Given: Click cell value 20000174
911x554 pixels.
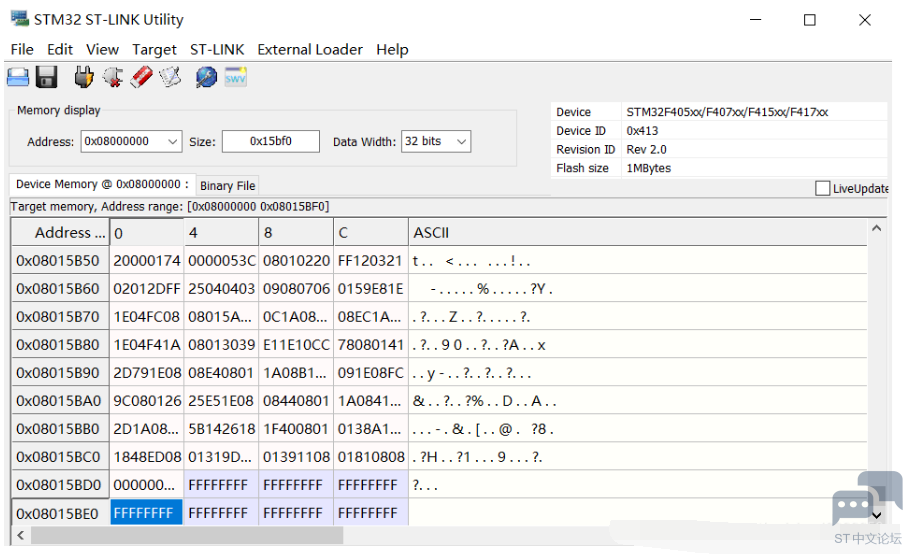Looking at the screenshot, I should [147, 261].
